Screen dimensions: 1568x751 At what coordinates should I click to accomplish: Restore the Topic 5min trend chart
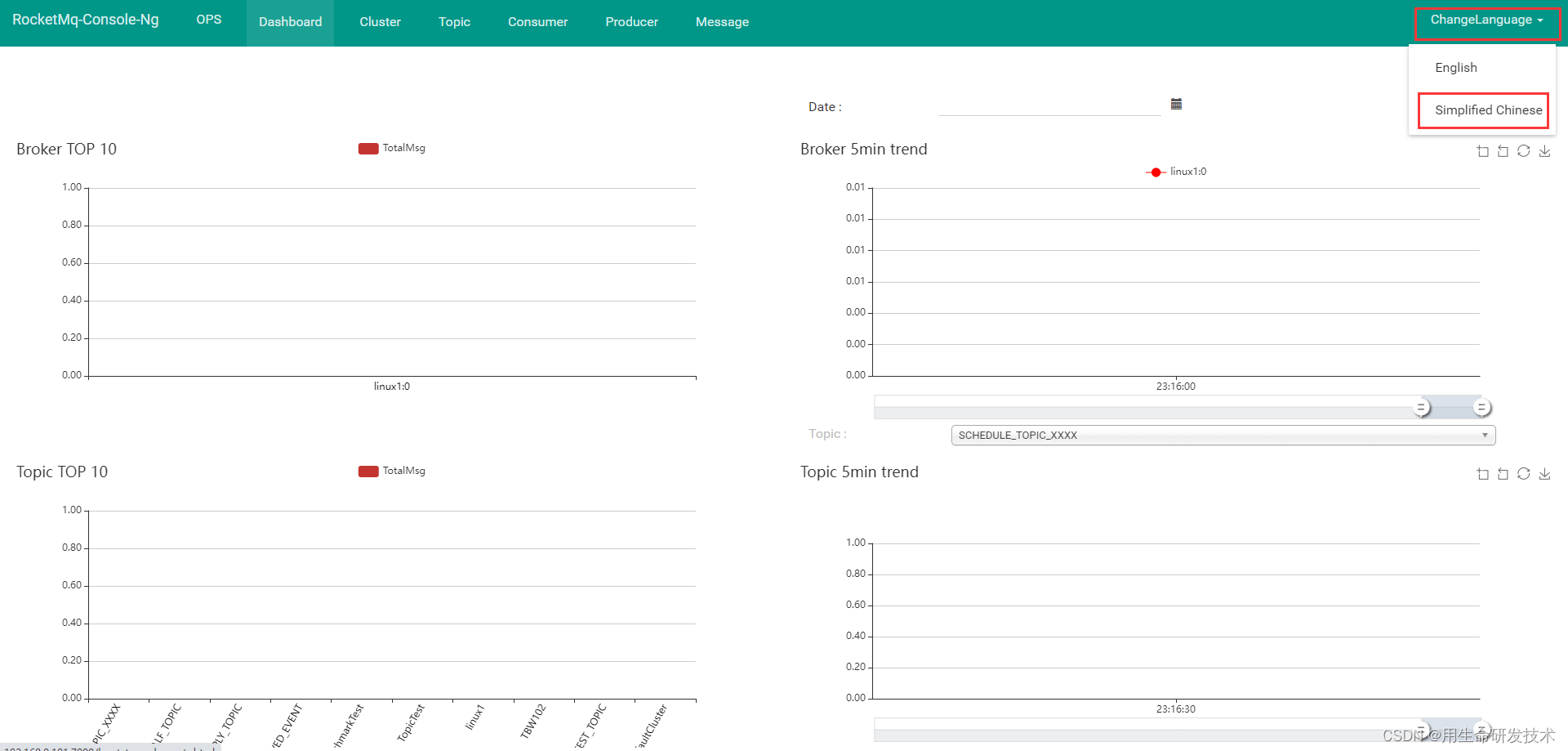(x=1524, y=474)
